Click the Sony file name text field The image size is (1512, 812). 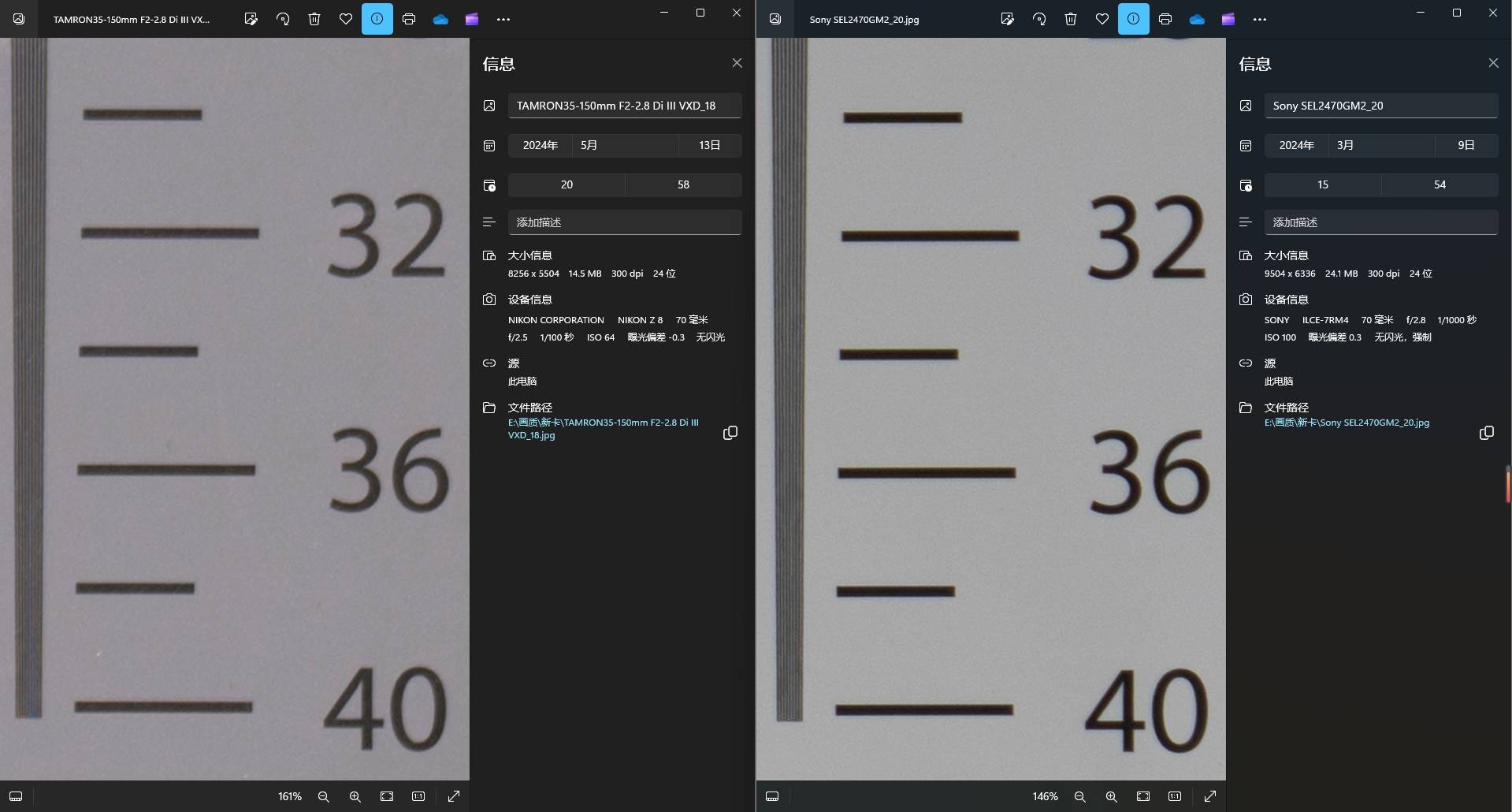click(1380, 106)
